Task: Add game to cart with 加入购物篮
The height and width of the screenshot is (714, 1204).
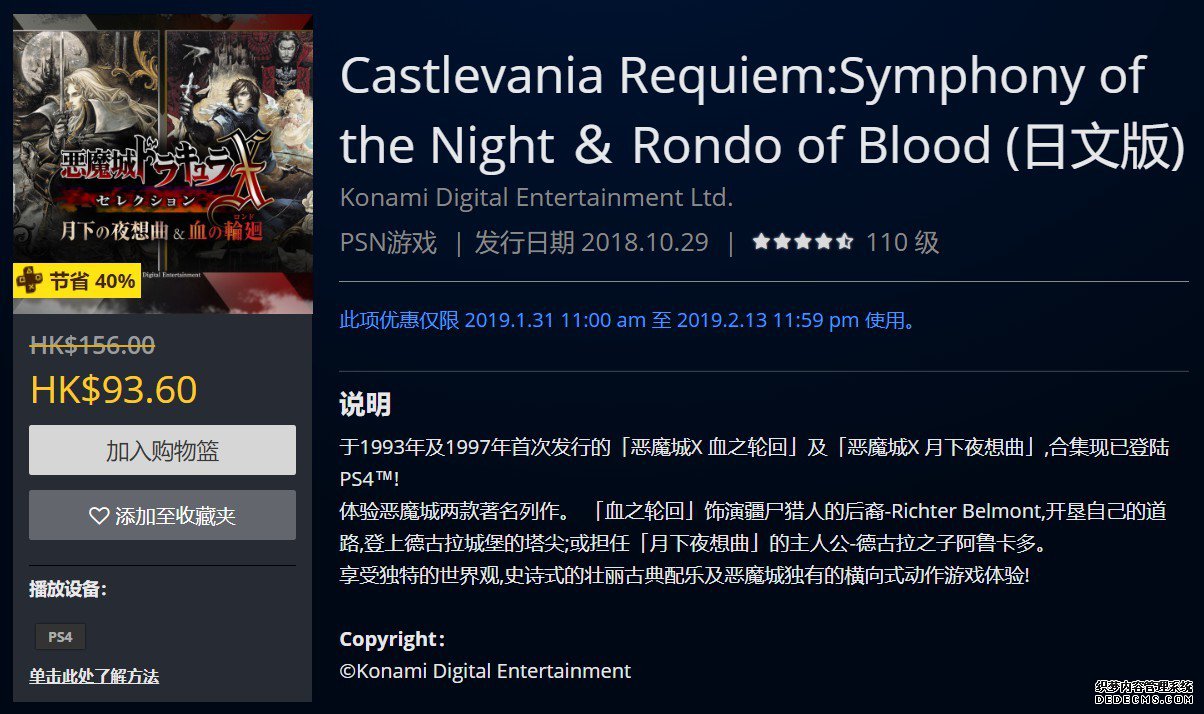Action: 162,450
